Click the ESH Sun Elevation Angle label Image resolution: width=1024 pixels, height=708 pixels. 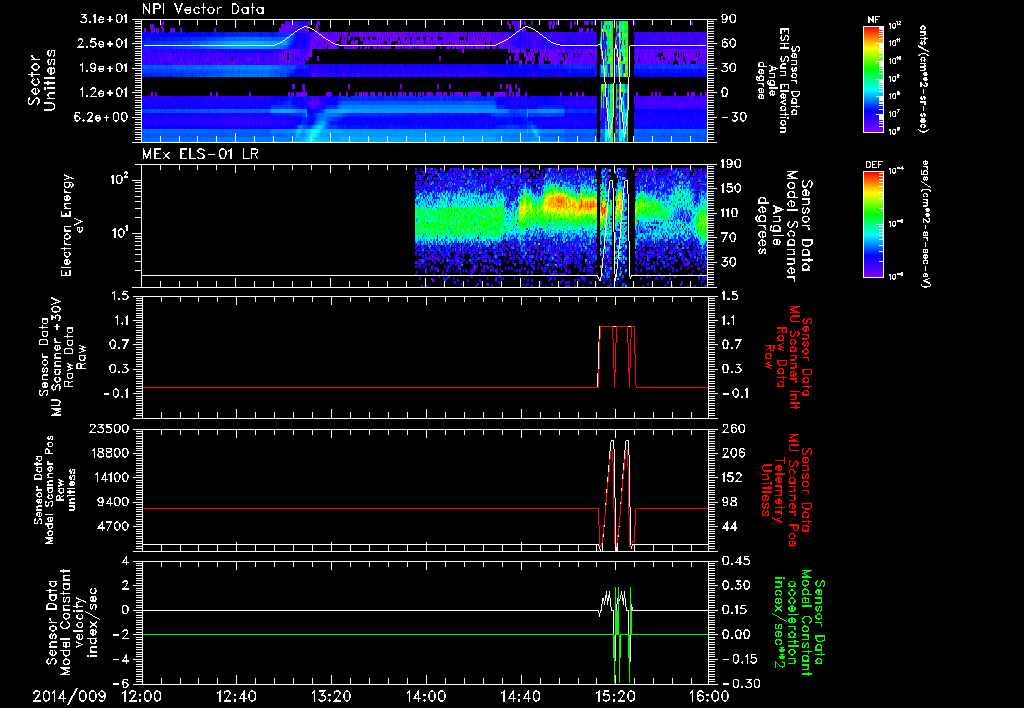coord(778,80)
